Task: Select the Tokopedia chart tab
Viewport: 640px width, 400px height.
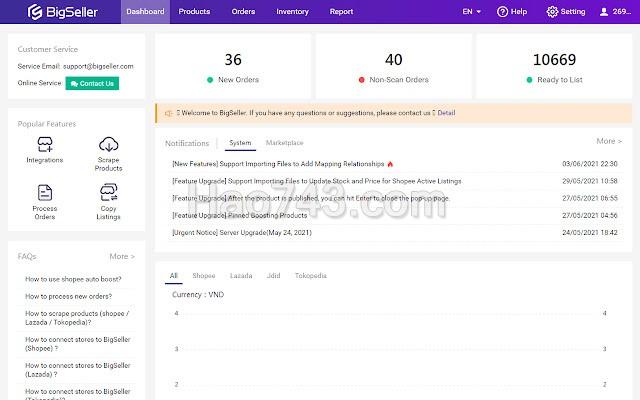Action: pos(311,276)
